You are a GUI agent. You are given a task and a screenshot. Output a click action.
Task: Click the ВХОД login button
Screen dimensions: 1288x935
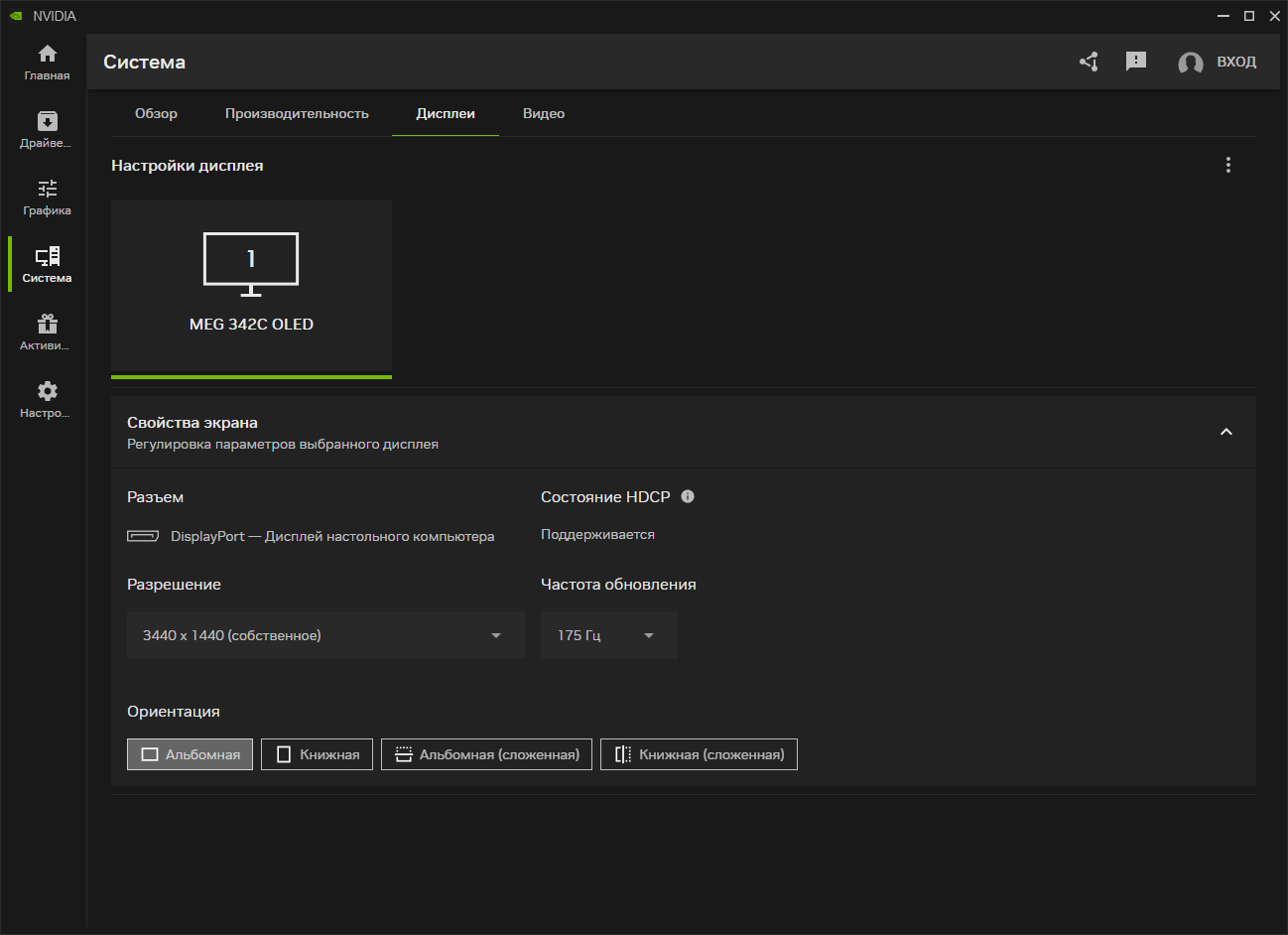1218,62
